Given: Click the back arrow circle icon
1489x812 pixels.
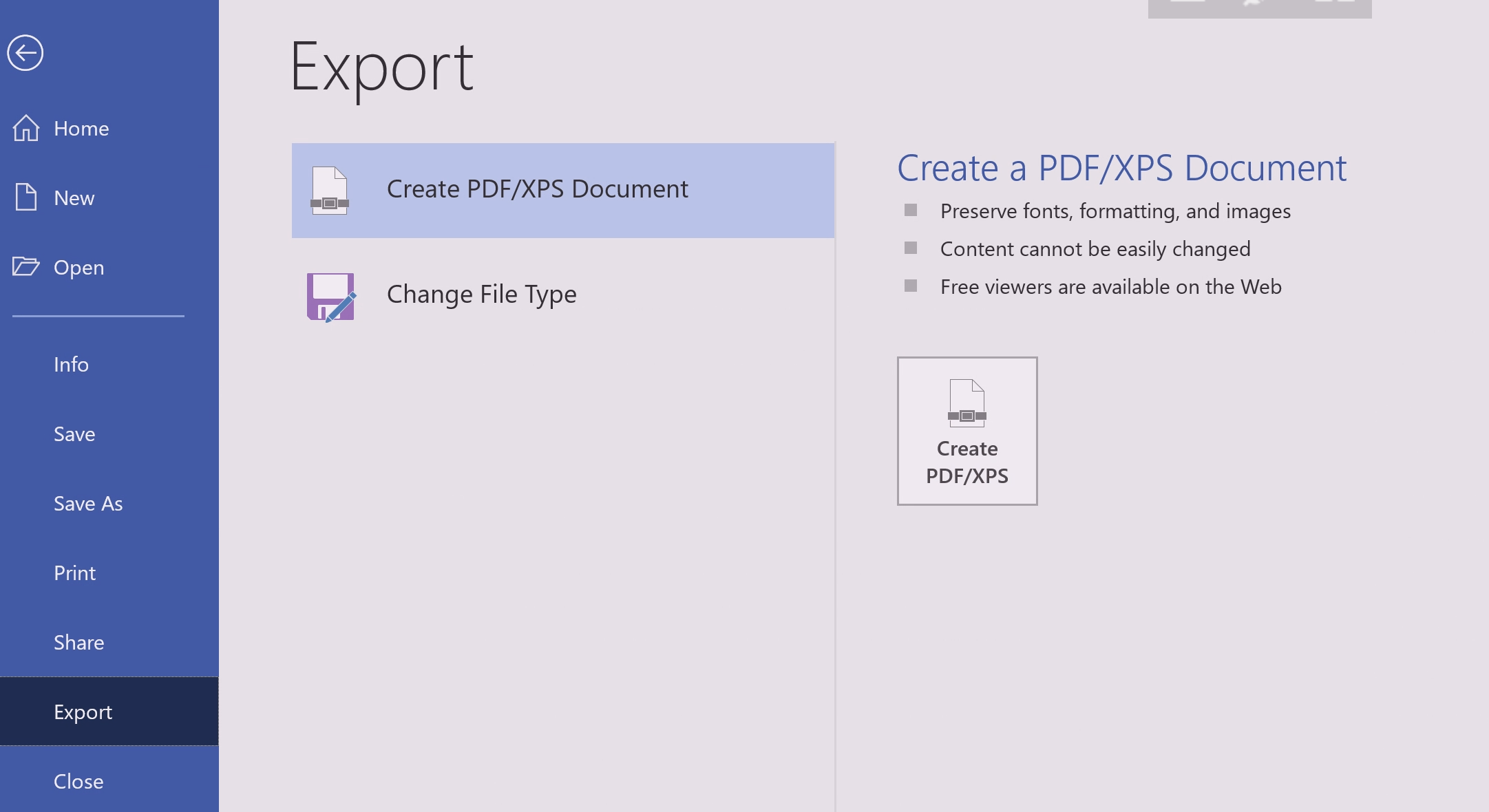Looking at the screenshot, I should pyautogui.click(x=25, y=53).
